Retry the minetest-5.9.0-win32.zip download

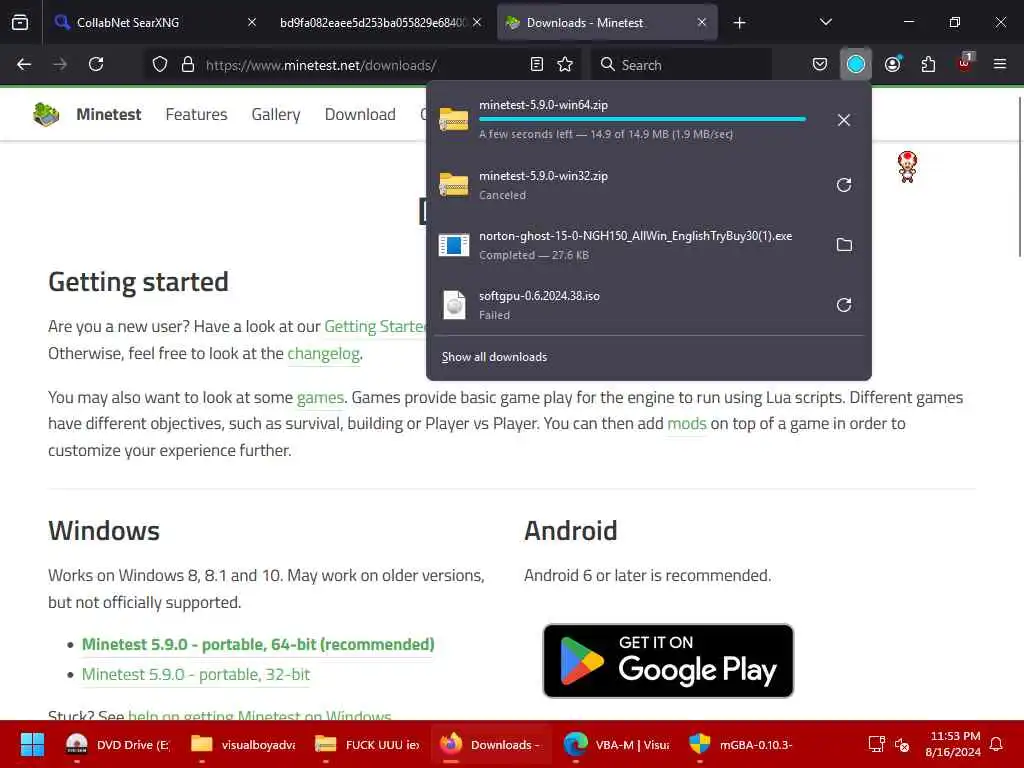[844, 185]
